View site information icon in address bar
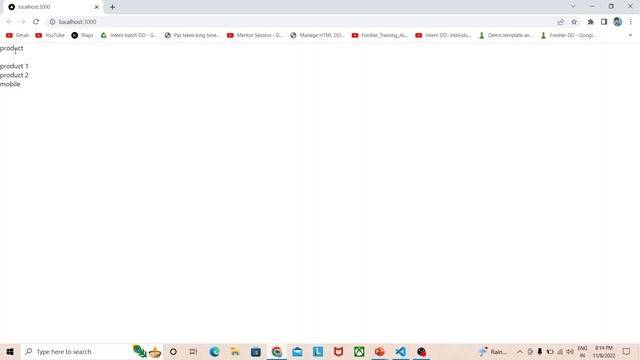 pyautogui.click(x=52, y=22)
